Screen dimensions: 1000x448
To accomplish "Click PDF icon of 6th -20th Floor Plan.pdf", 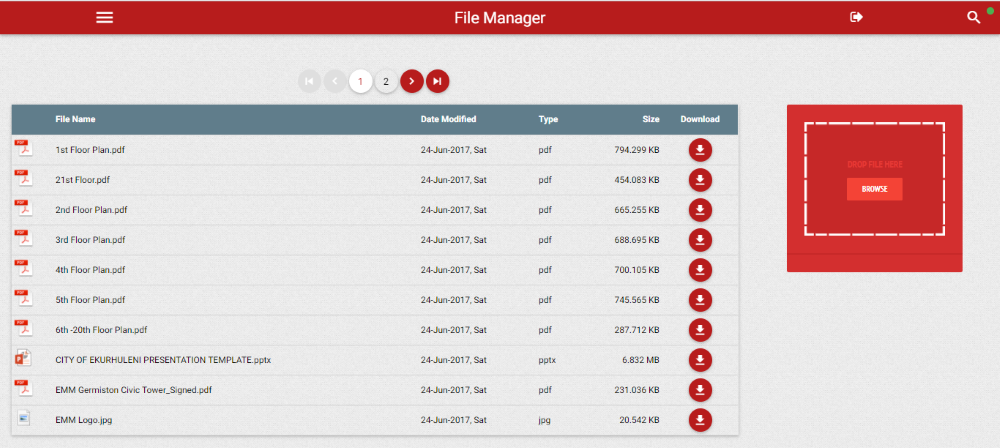I will [x=24, y=328].
